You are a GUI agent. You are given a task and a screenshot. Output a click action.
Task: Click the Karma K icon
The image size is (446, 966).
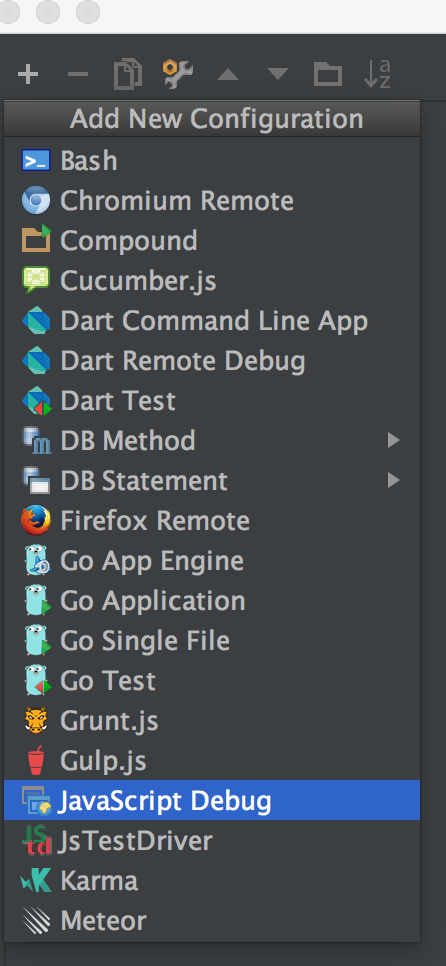(36, 880)
